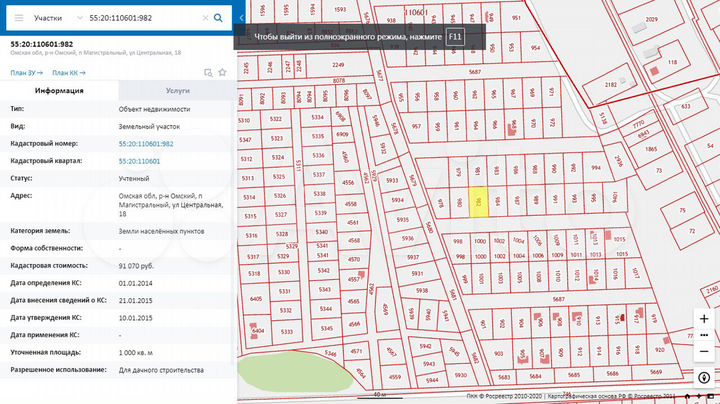Click the highlighted yellow parcel on map

pyautogui.click(x=479, y=200)
